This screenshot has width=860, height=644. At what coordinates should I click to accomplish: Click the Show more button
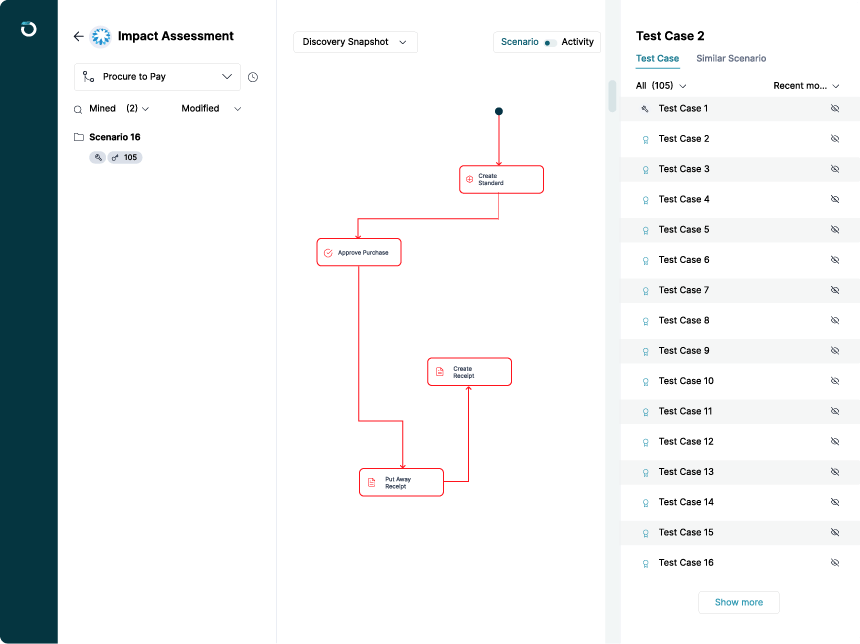click(738, 602)
